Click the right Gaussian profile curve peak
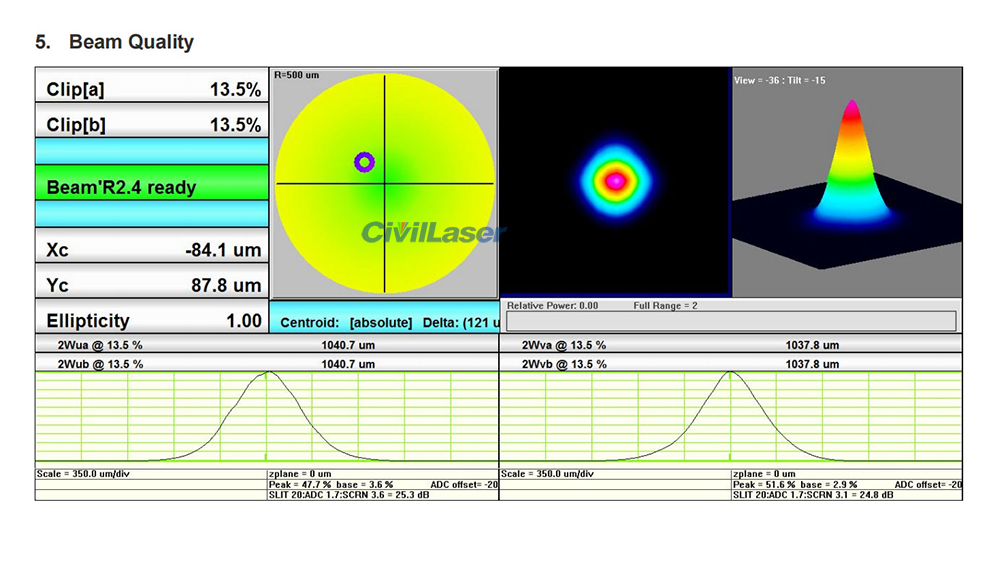 coord(731,374)
